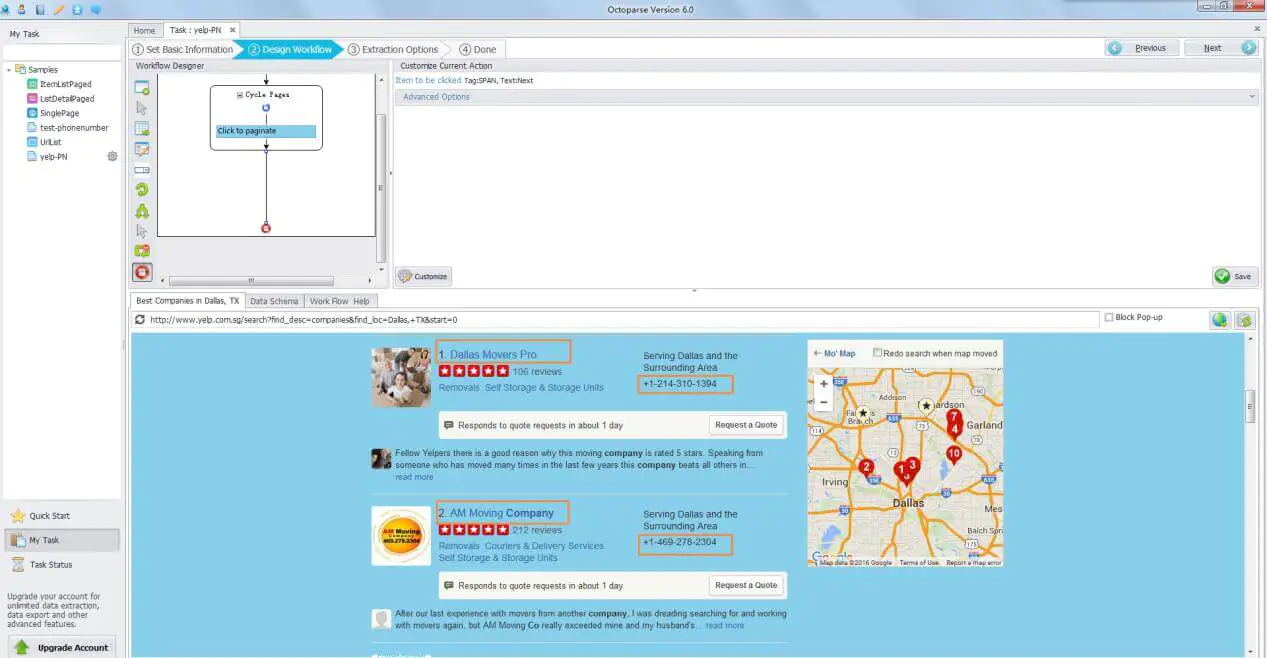Click the blue loop icon under Cycle Pages
Screen dimensions: 1267x658
click(266, 107)
